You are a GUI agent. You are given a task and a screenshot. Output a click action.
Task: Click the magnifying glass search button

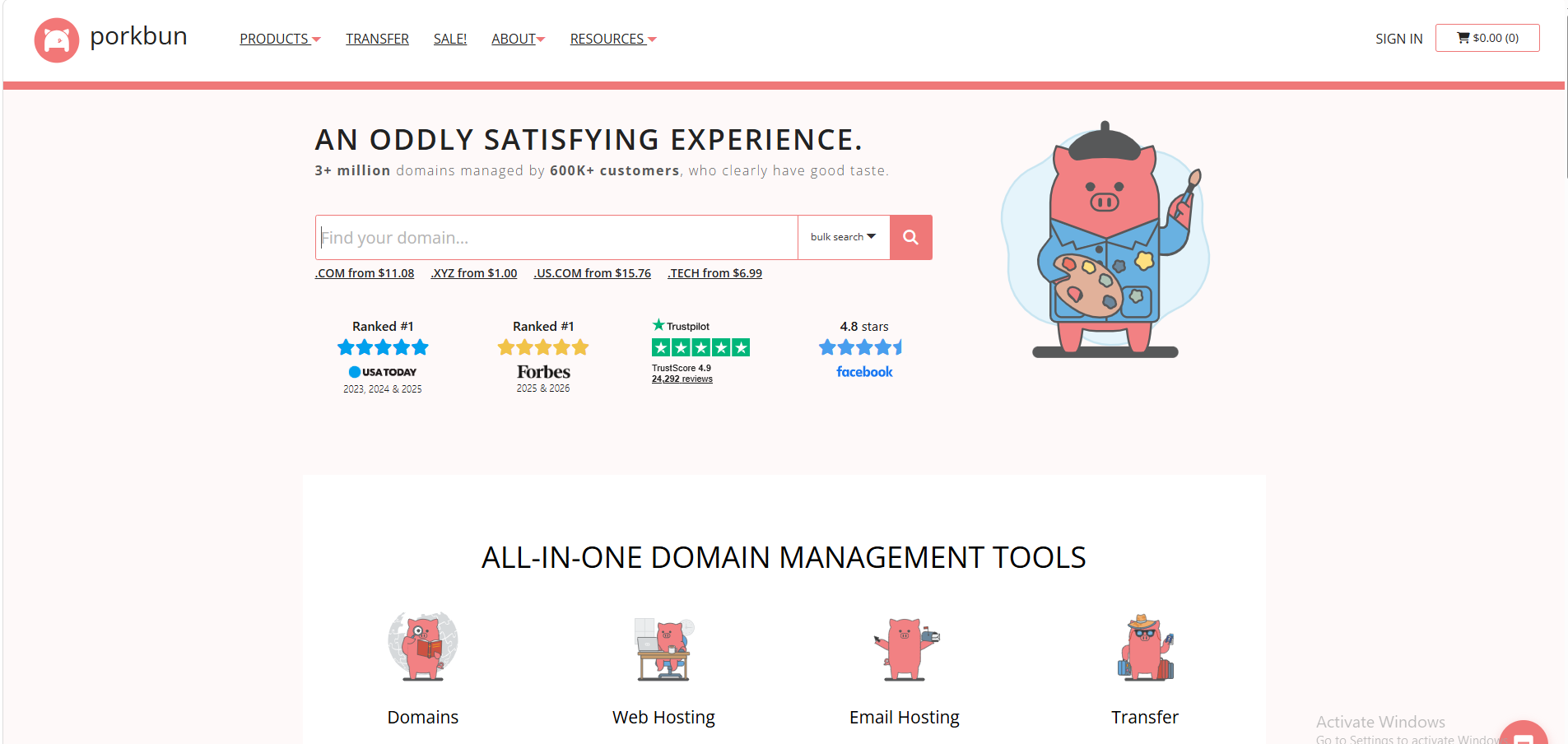pos(910,237)
